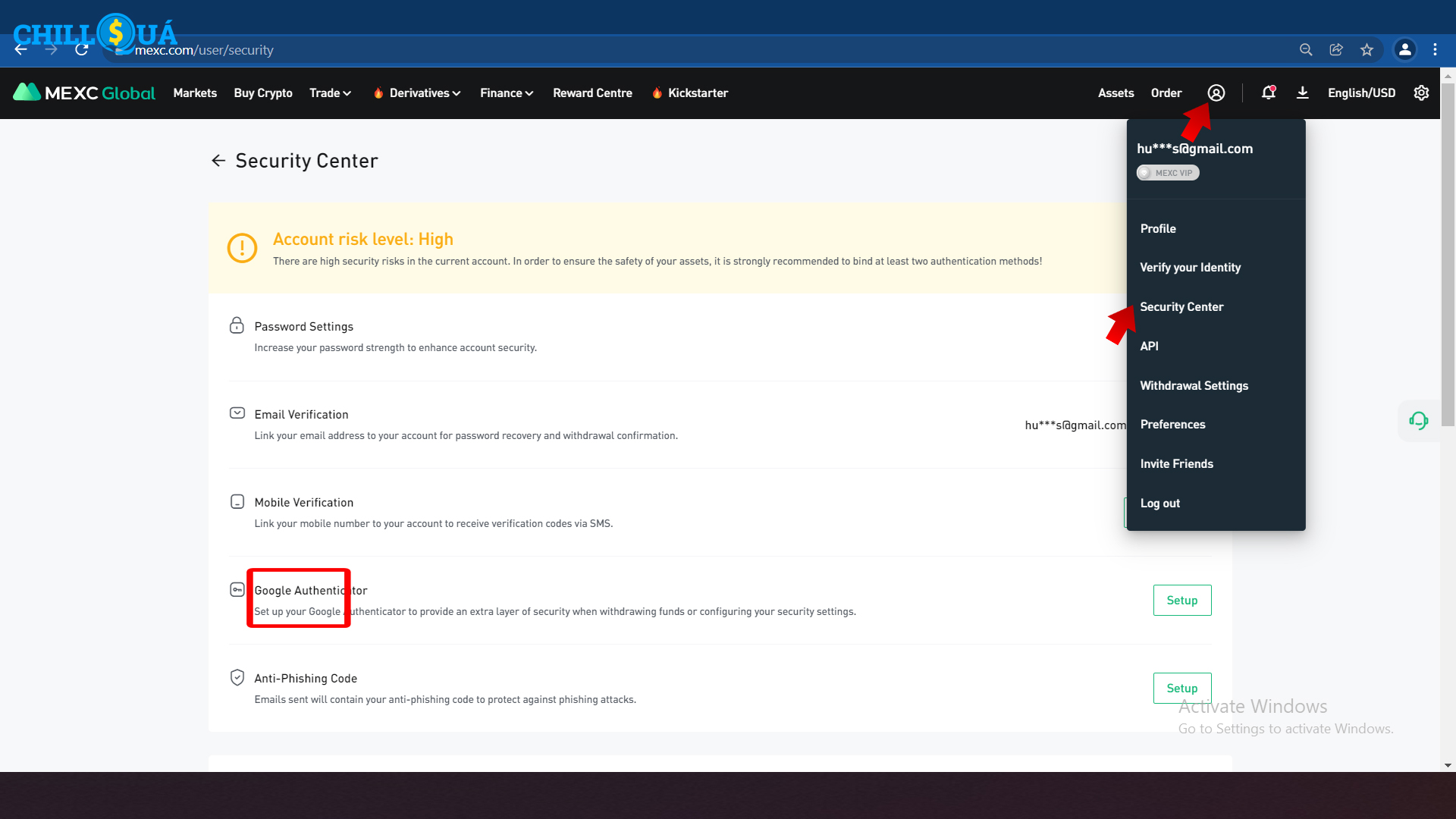Image resolution: width=1456 pixels, height=819 pixels.
Task: Click the page vertical scrollbar thumb
Action: 1448,254
